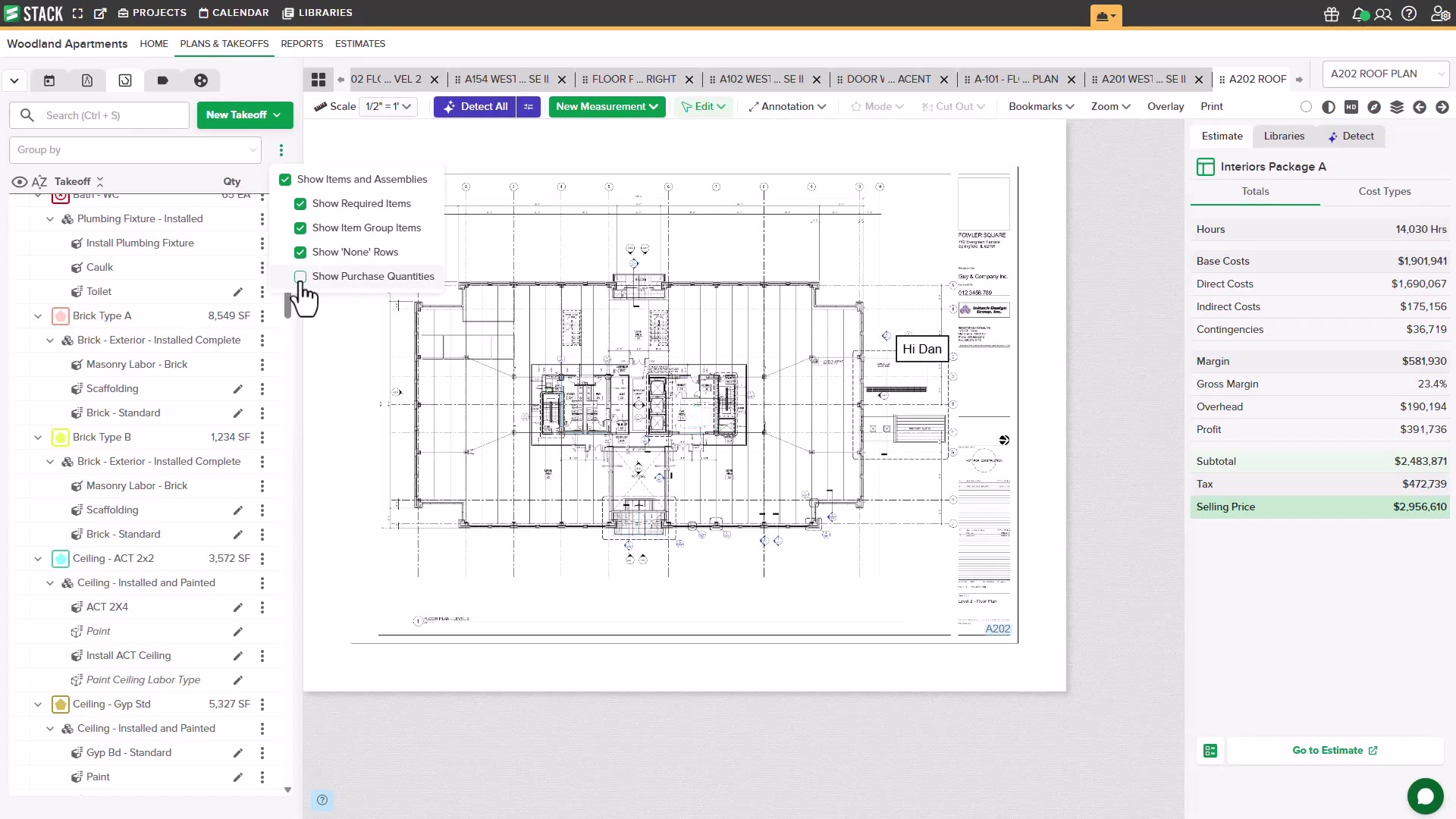1456x819 pixels.
Task: Open the user account settings icon
Action: tap(1439, 14)
